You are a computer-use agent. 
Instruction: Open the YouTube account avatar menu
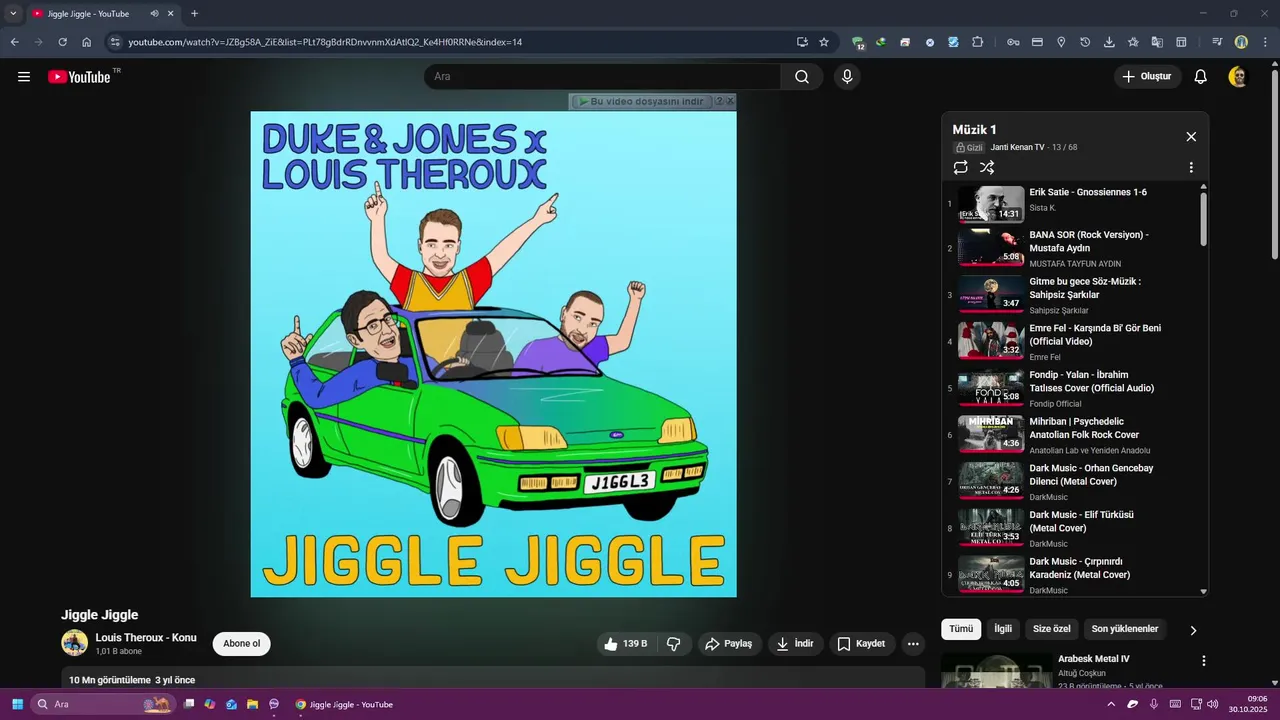coord(1238,77)
